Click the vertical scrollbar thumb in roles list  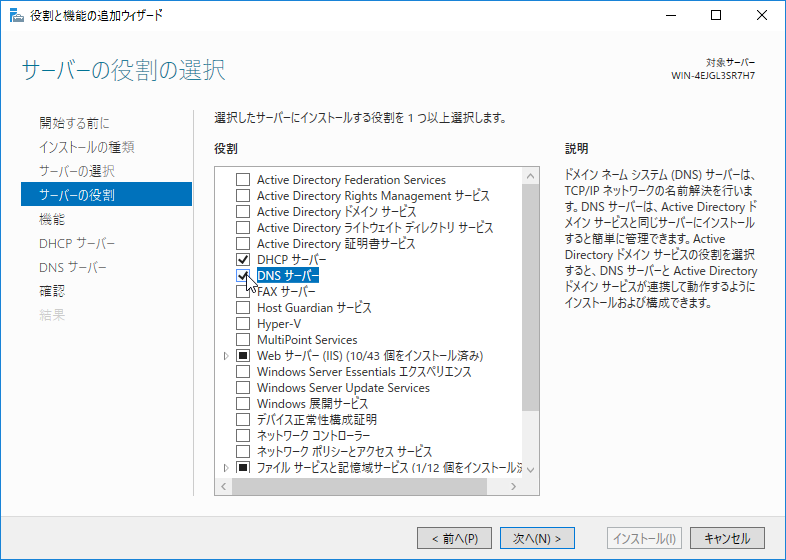(x=530, y=297)
